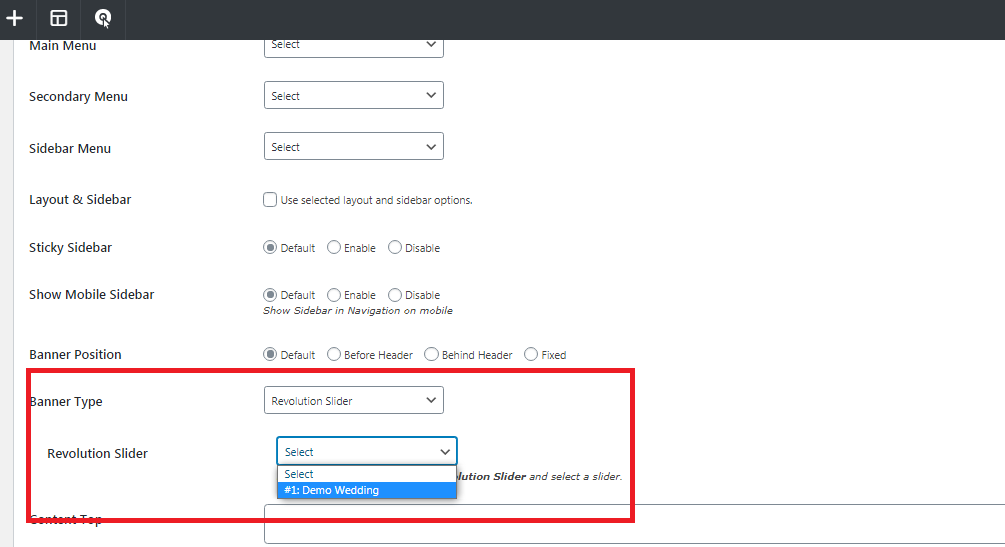This screenshot has width=1005, height=547.
Task: Click the plus add-block icon
Action: coord(14,19)
